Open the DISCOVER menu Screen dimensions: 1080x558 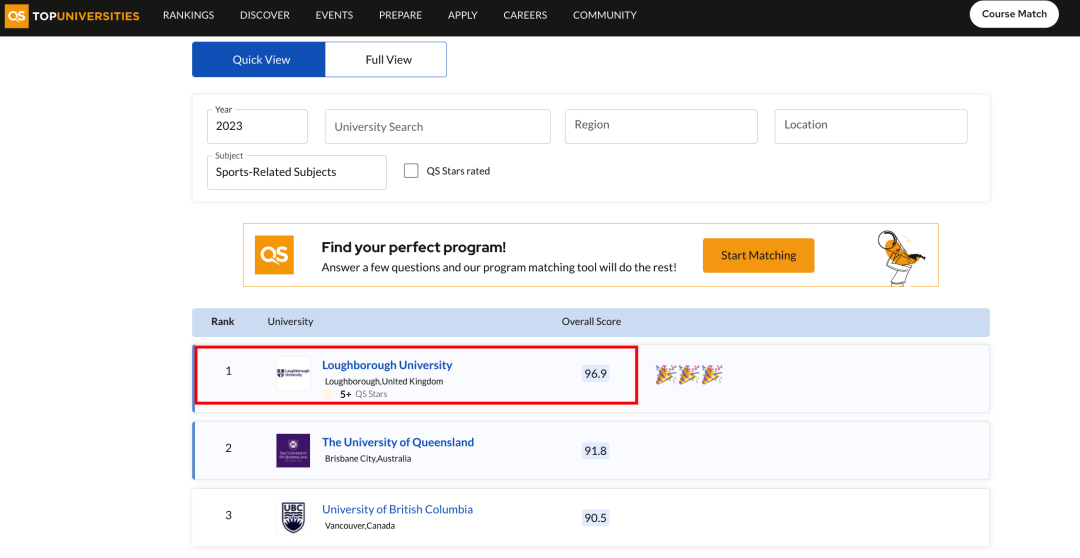coord(264,14)
